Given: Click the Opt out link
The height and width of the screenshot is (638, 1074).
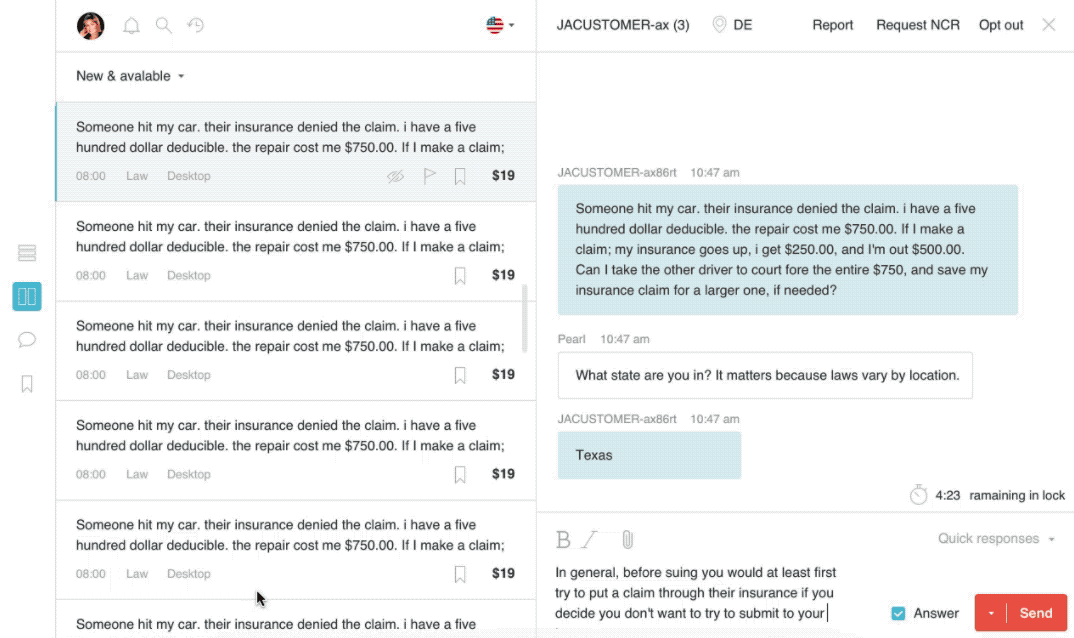Looking at the screenshot, I should [1001, 25].
